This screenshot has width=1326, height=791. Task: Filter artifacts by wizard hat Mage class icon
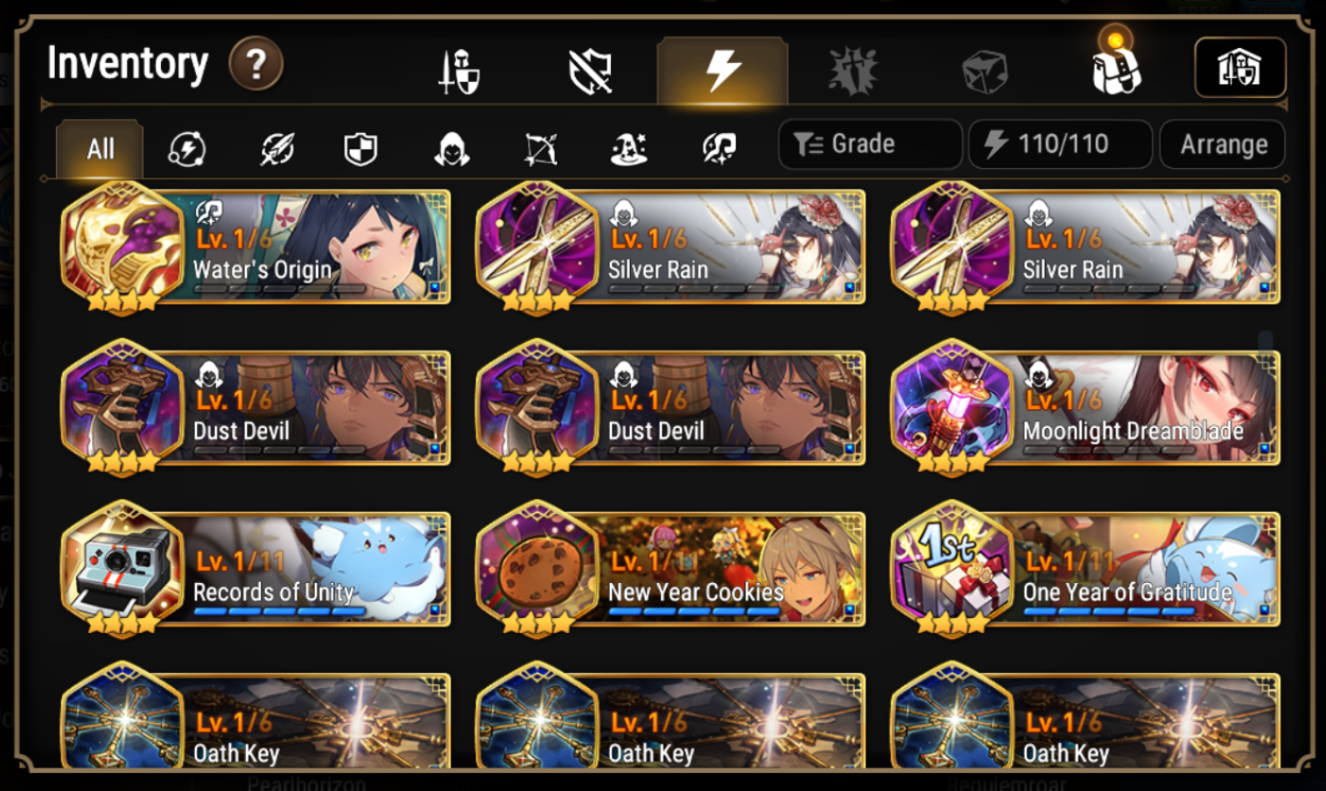coord(629,149)
